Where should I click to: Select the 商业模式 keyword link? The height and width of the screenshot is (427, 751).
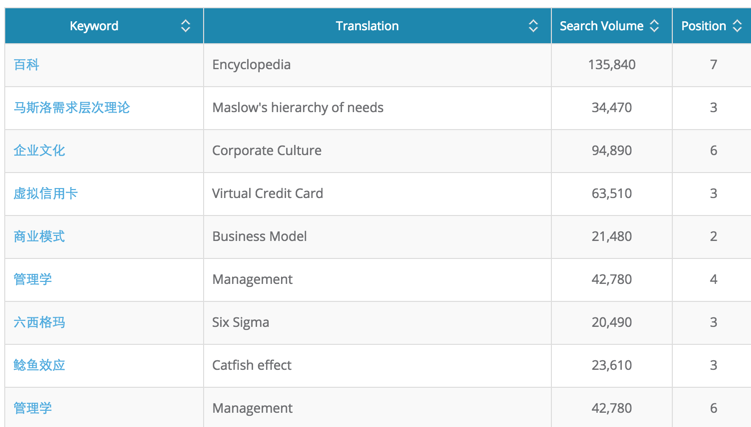[x=40, y=237]
